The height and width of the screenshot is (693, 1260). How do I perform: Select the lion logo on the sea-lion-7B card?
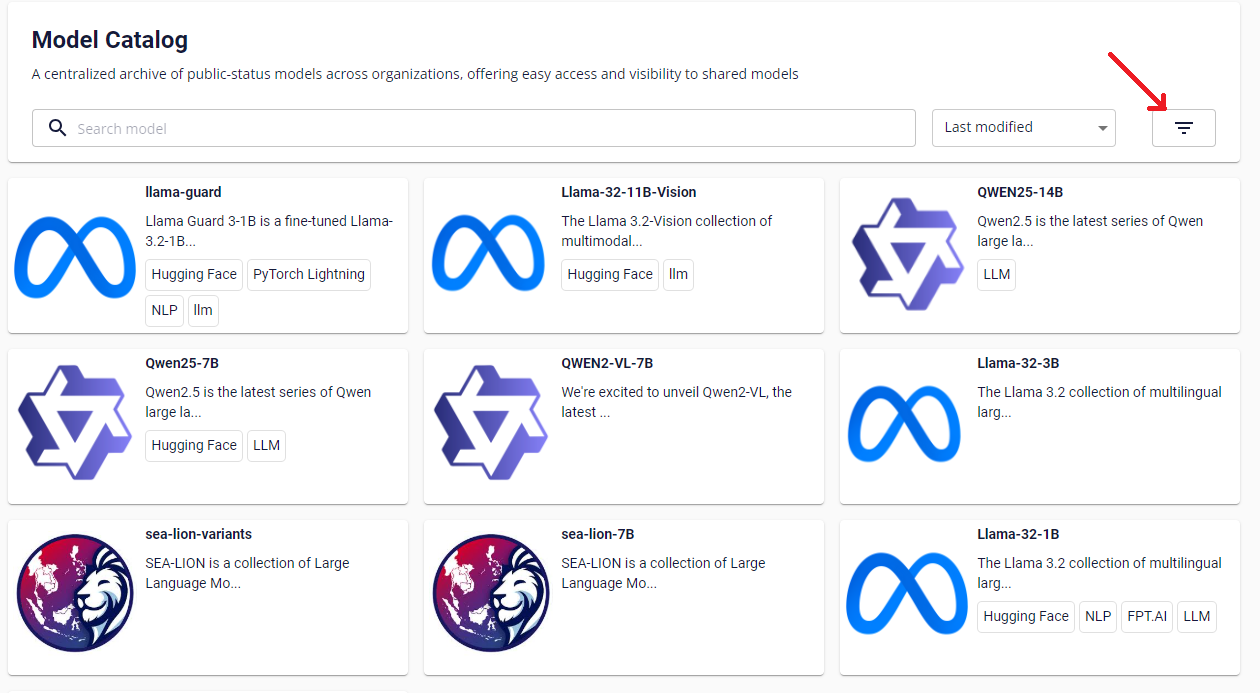(491, 594)
